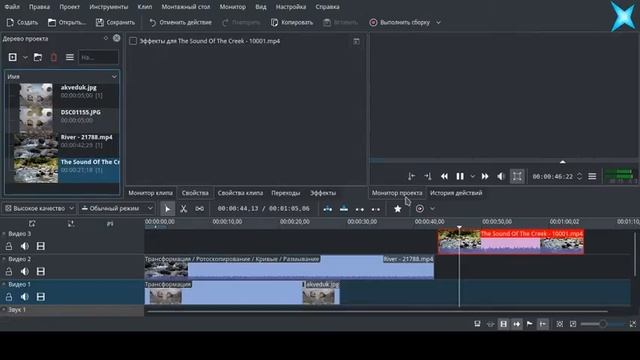Click the Выполнить сборку render button

coord(400,22)
